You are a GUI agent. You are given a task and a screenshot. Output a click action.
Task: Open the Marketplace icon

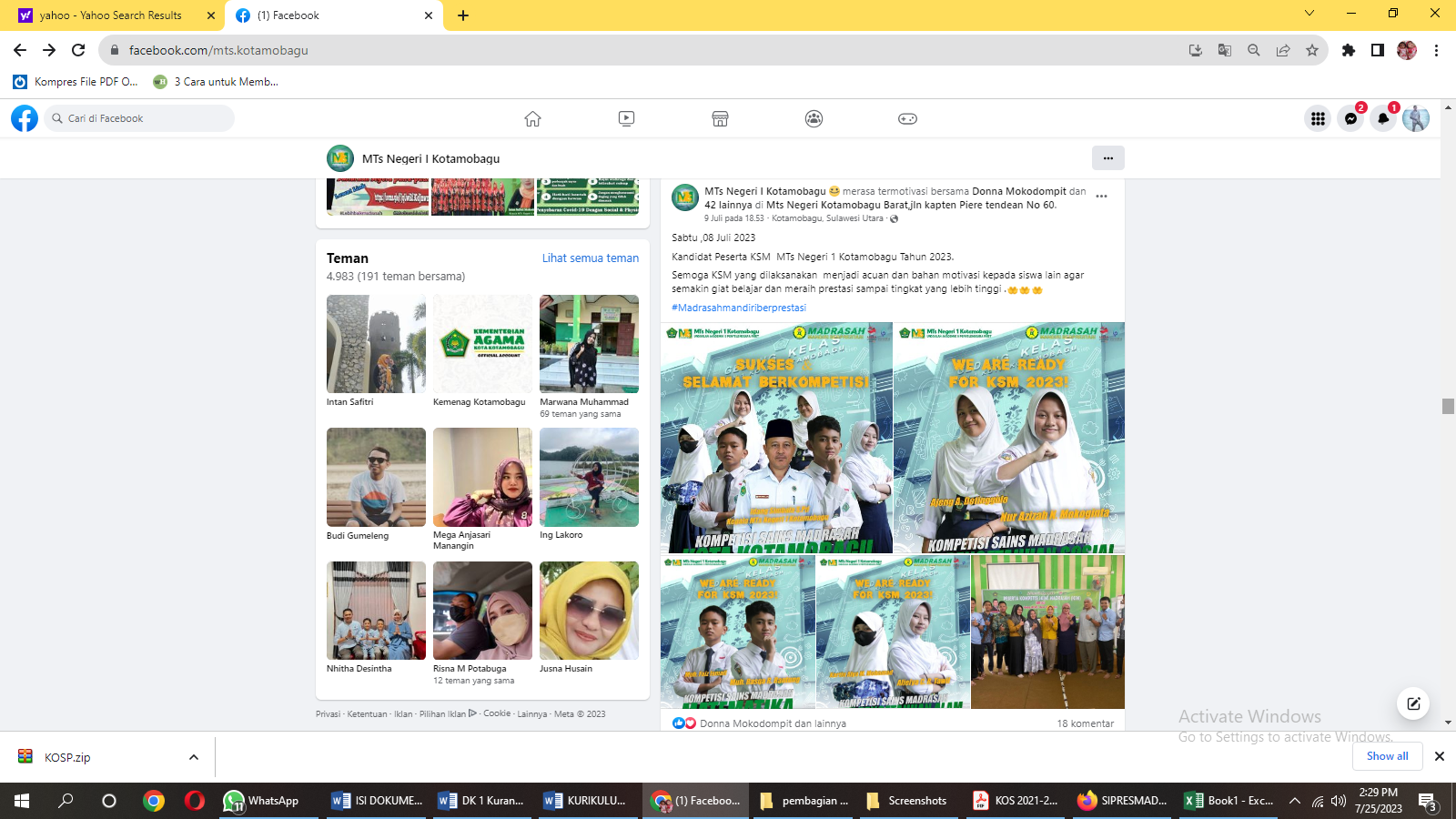click(720, 118)
